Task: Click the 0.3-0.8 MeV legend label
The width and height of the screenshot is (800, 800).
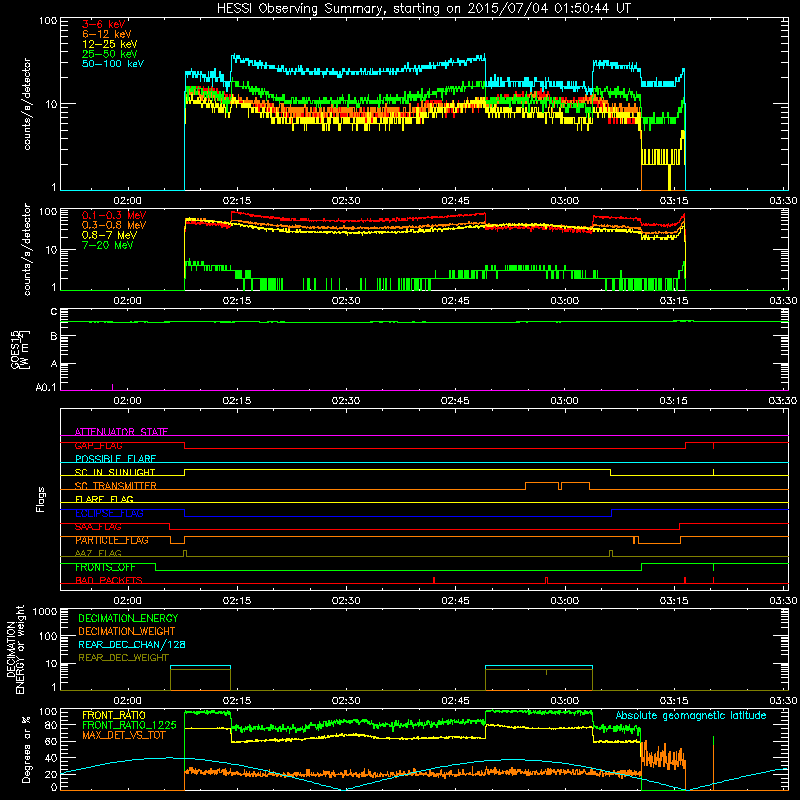Action: pos(114,225)
